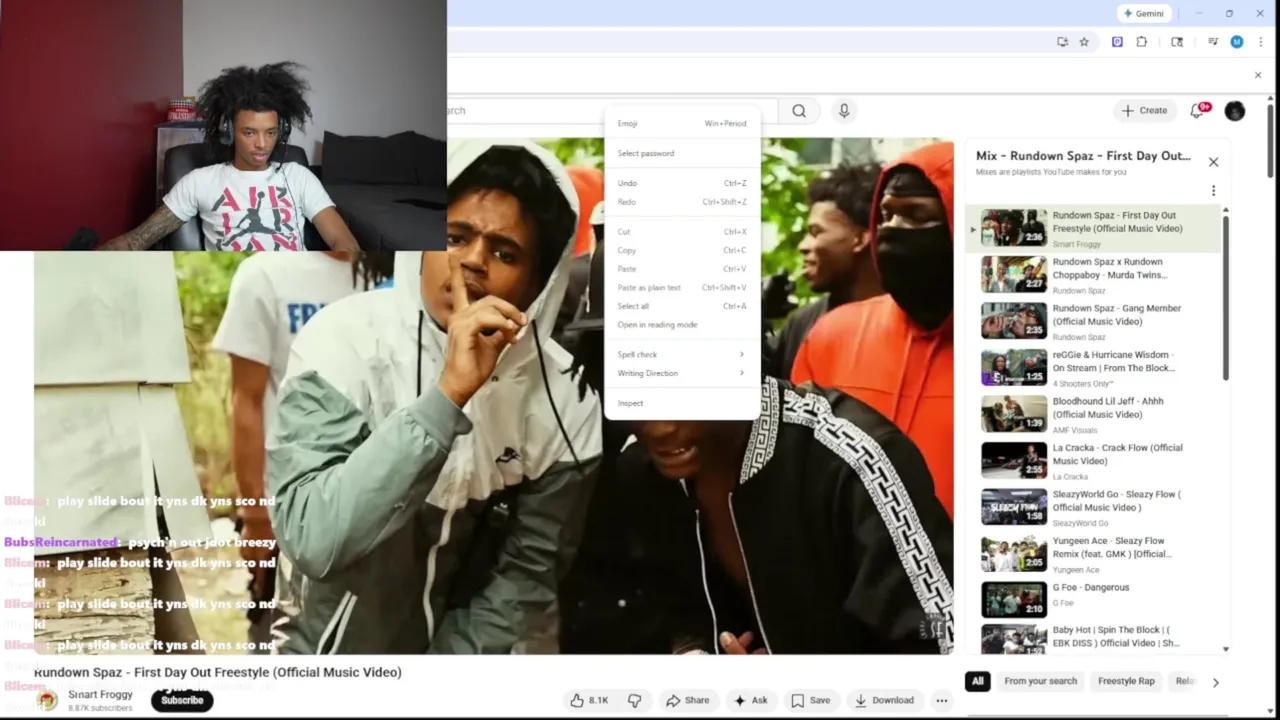Image resolution: width=1280 pixels, height=720 pixels.
Task: Open the purple extension icon in toolbar
Action: point(1117,42)
